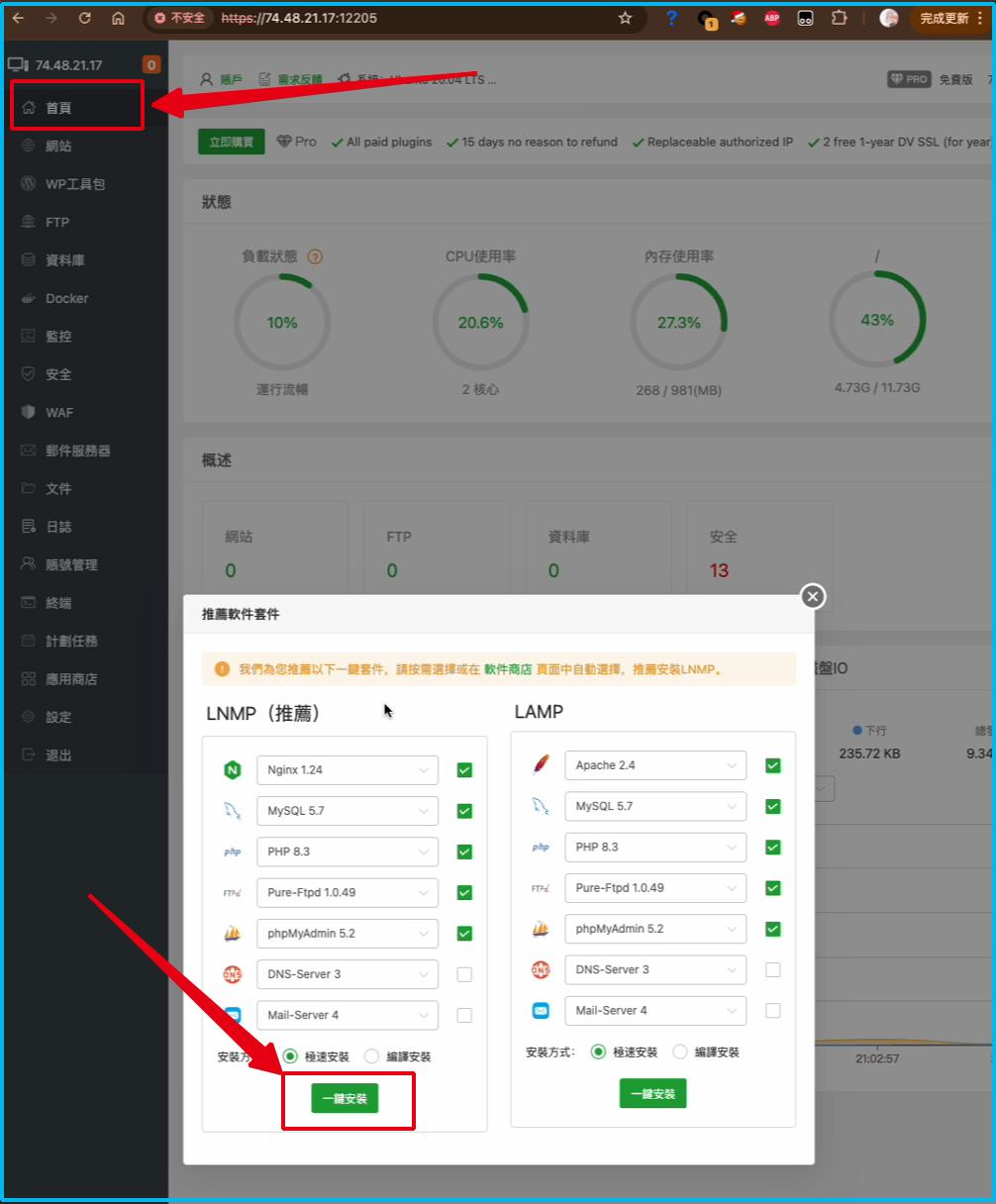Click the orange notification badge 0
The height and width of the screenshot is (1204, 996).
(x=151, y=65)
